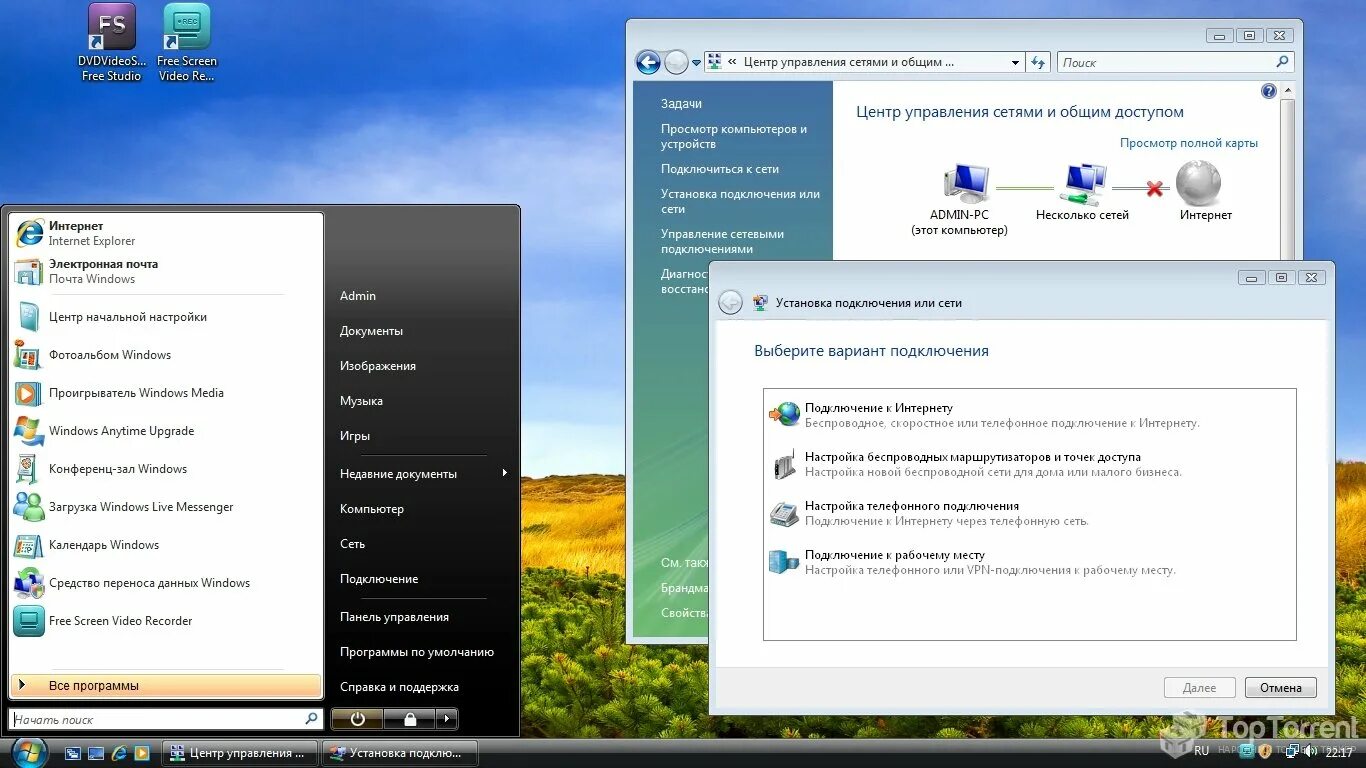The image size is (1366, 768).
Task: Start Проигрыватель Windows Media
Action: pyautogui.click(x=166, y=393)
